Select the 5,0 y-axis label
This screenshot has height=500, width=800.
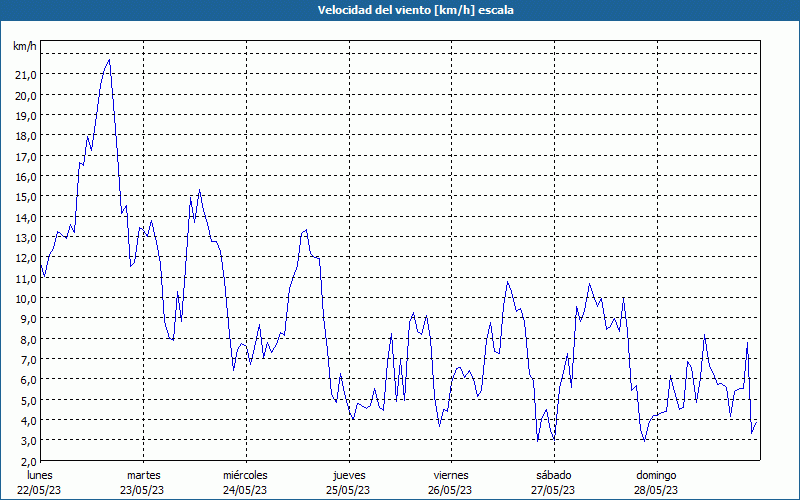29,401
